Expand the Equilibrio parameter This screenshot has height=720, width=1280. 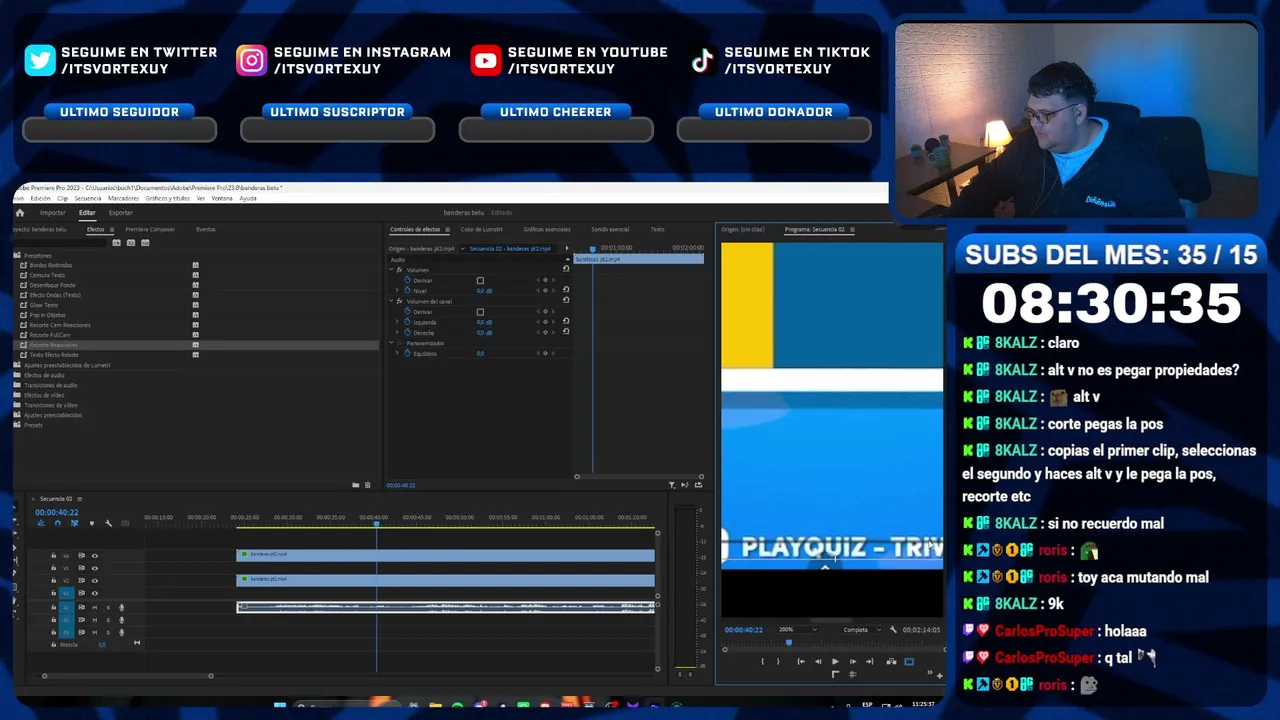coord(398,353)
